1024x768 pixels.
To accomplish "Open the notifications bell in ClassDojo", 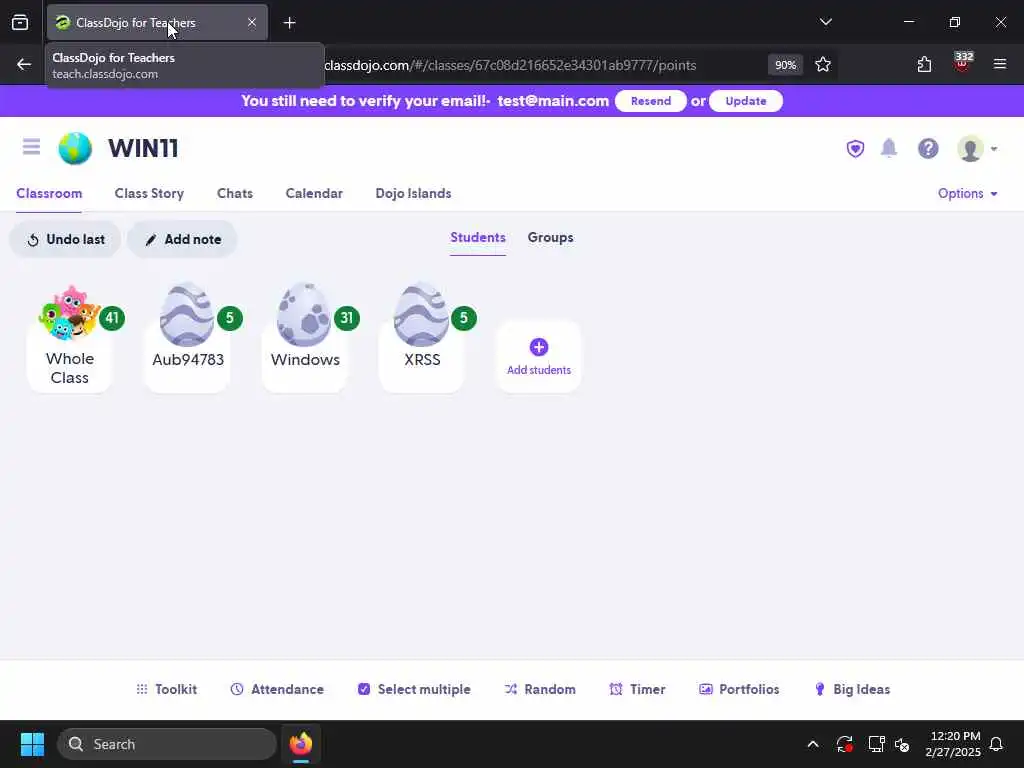I will [x=889, y=148].
